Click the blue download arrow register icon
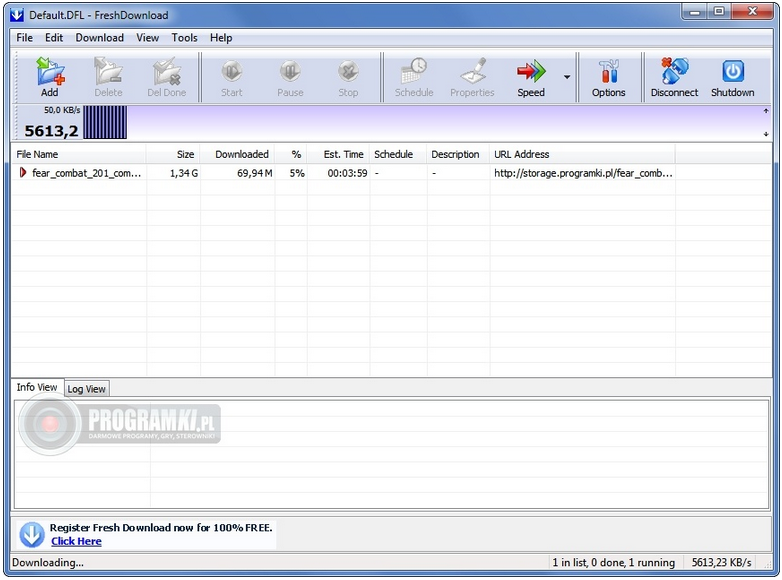Viewport: 782px width, 580px height. pos(32,535)
